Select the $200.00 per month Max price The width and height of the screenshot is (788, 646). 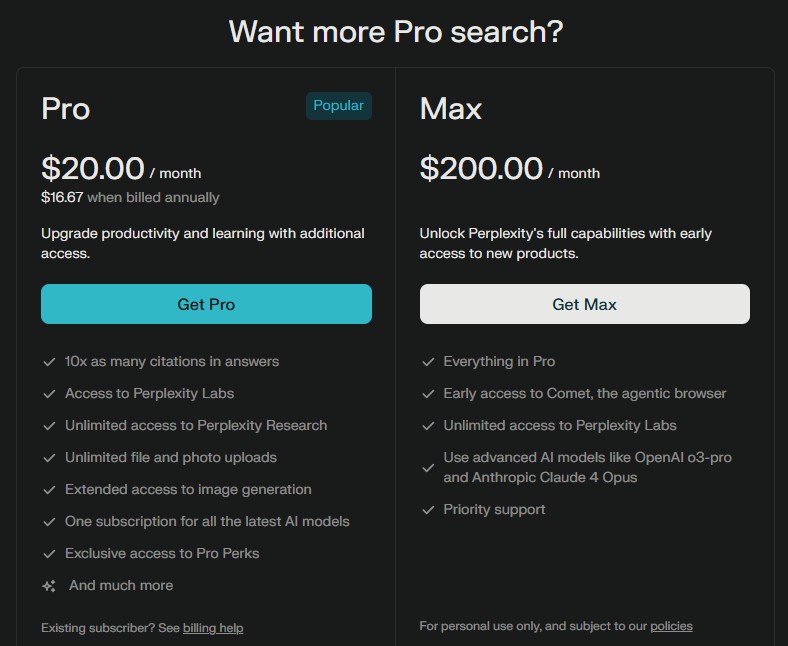click(x=510, y=168)
